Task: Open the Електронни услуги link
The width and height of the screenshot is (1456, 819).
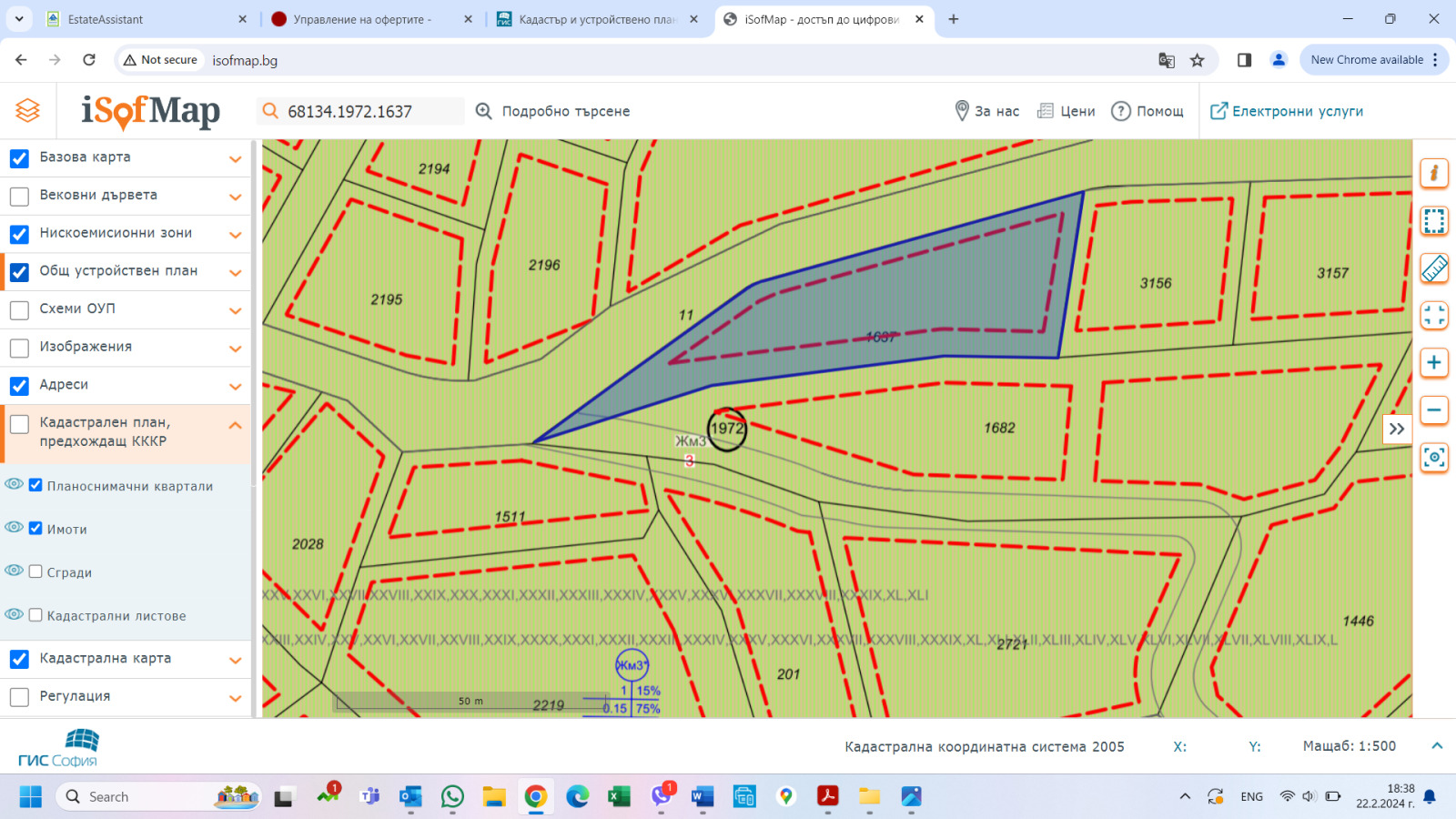Action: tap(1287, 111)
